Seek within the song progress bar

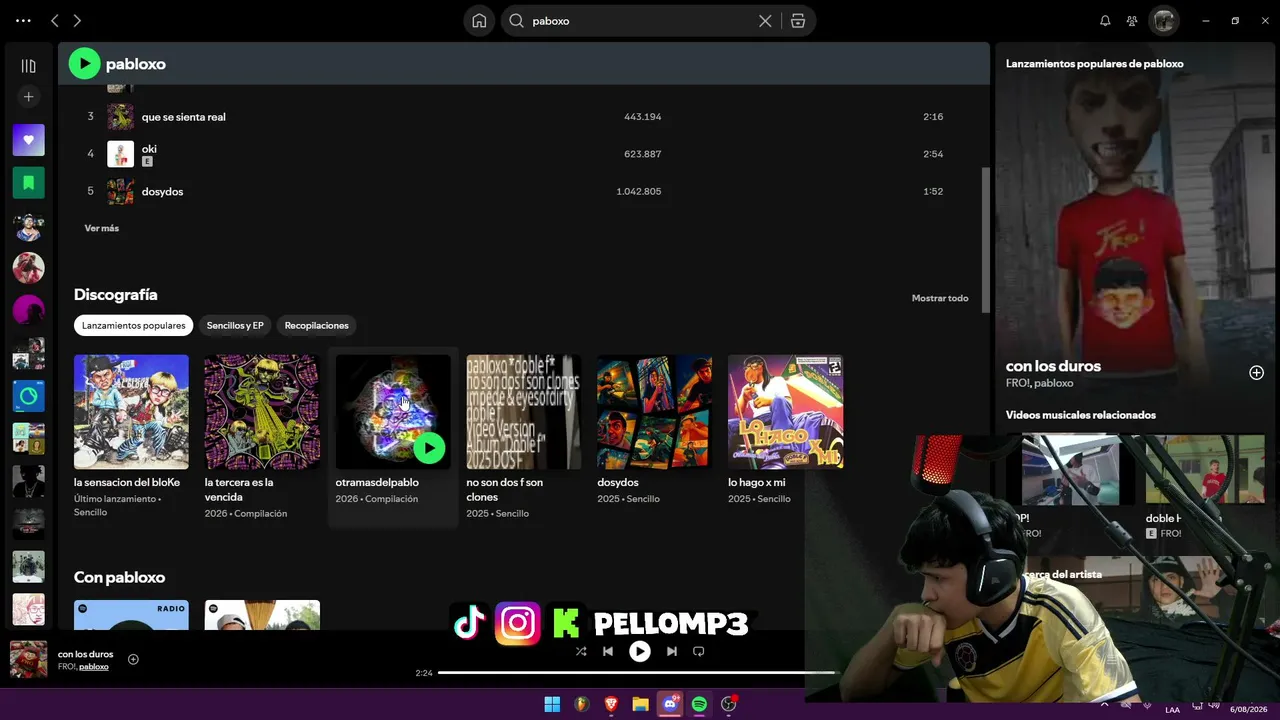[636, 673]
